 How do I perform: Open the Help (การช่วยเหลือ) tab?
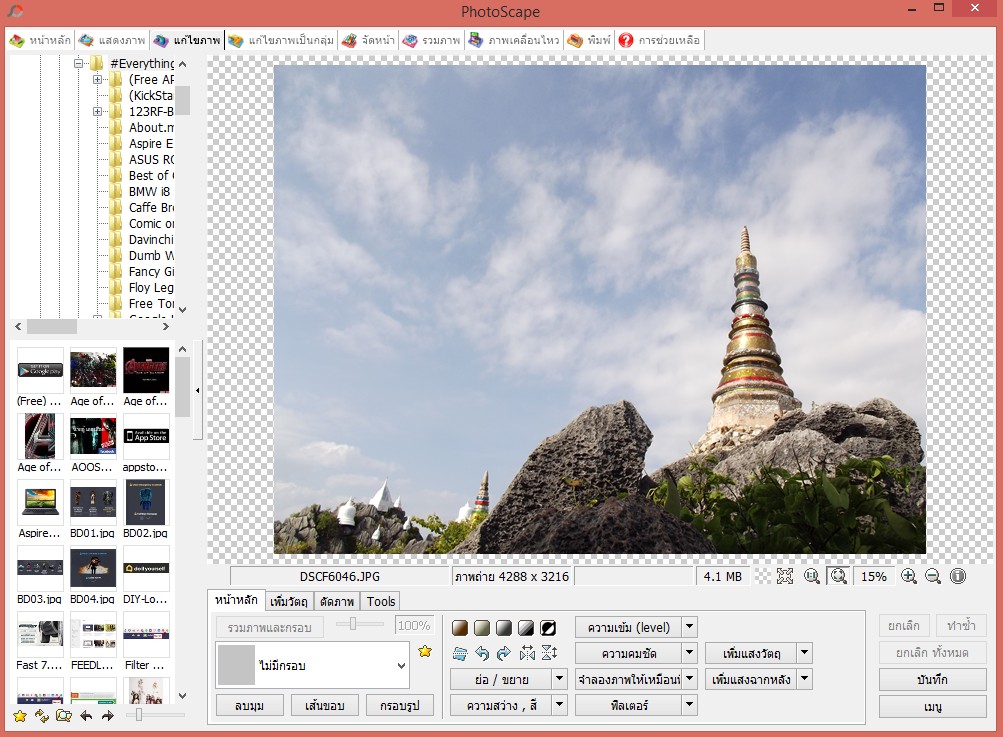pos(659,40)
